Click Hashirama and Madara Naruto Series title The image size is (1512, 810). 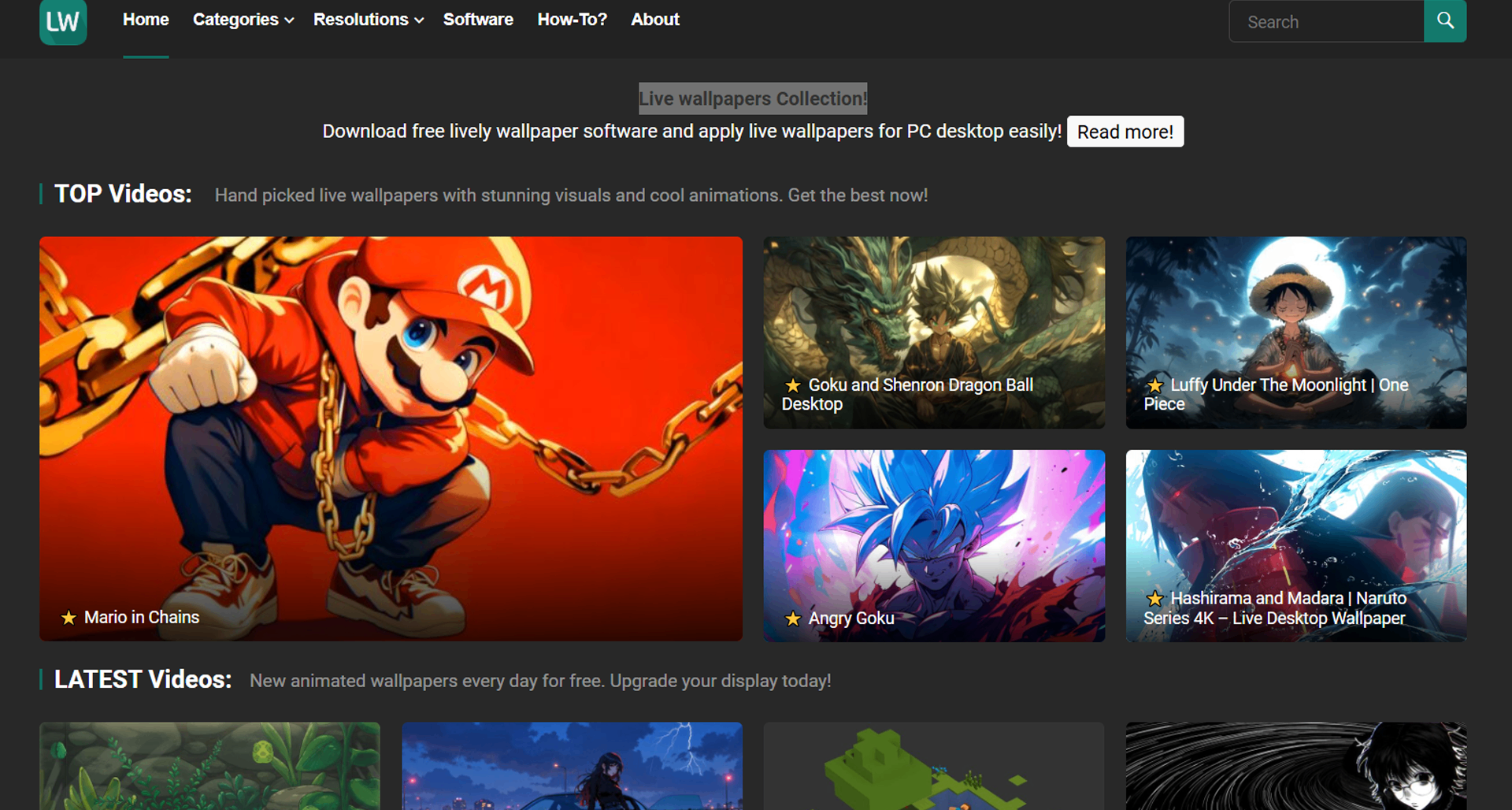tap(1275, 608)
